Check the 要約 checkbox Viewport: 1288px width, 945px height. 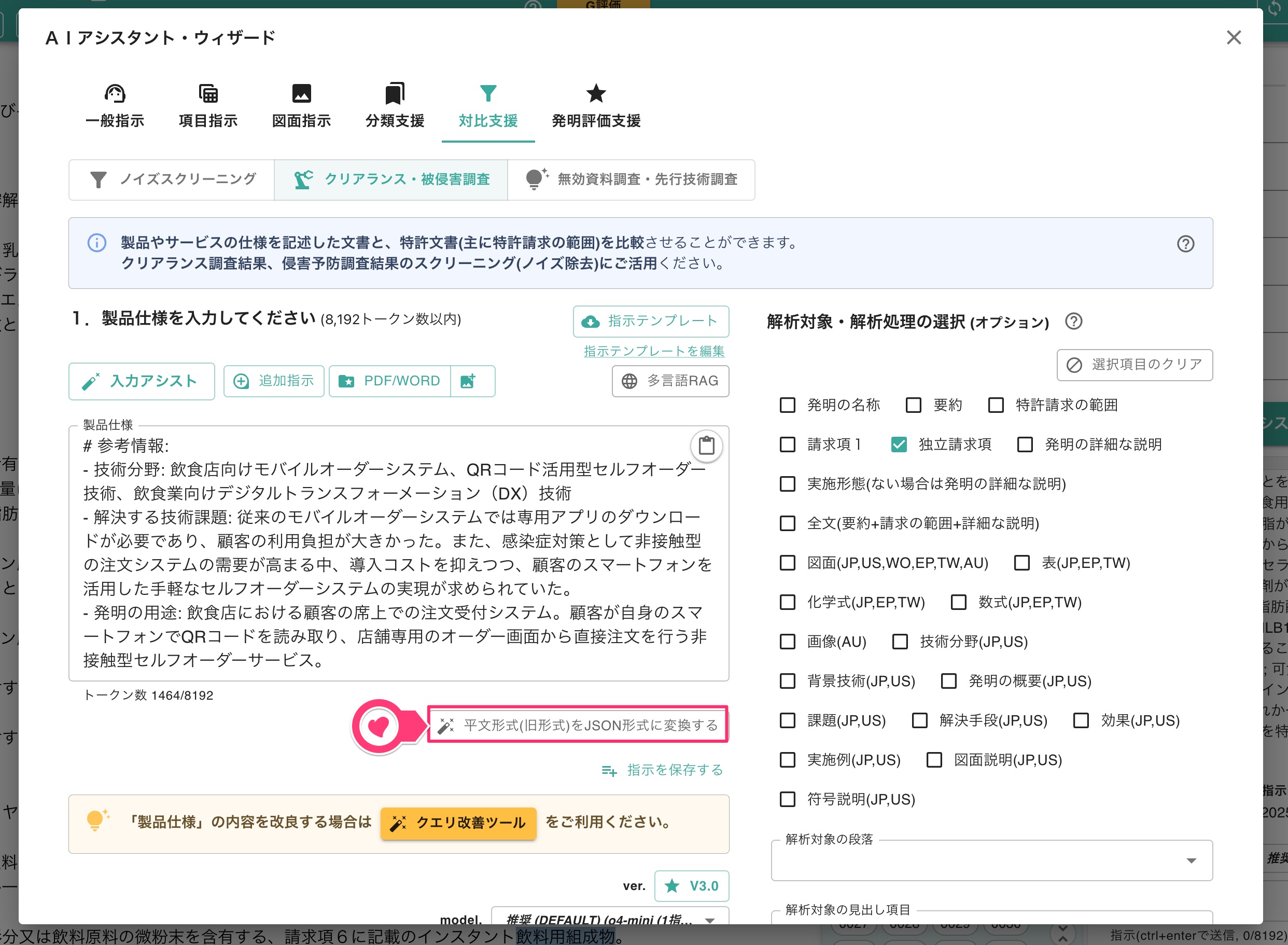[914, 406]
